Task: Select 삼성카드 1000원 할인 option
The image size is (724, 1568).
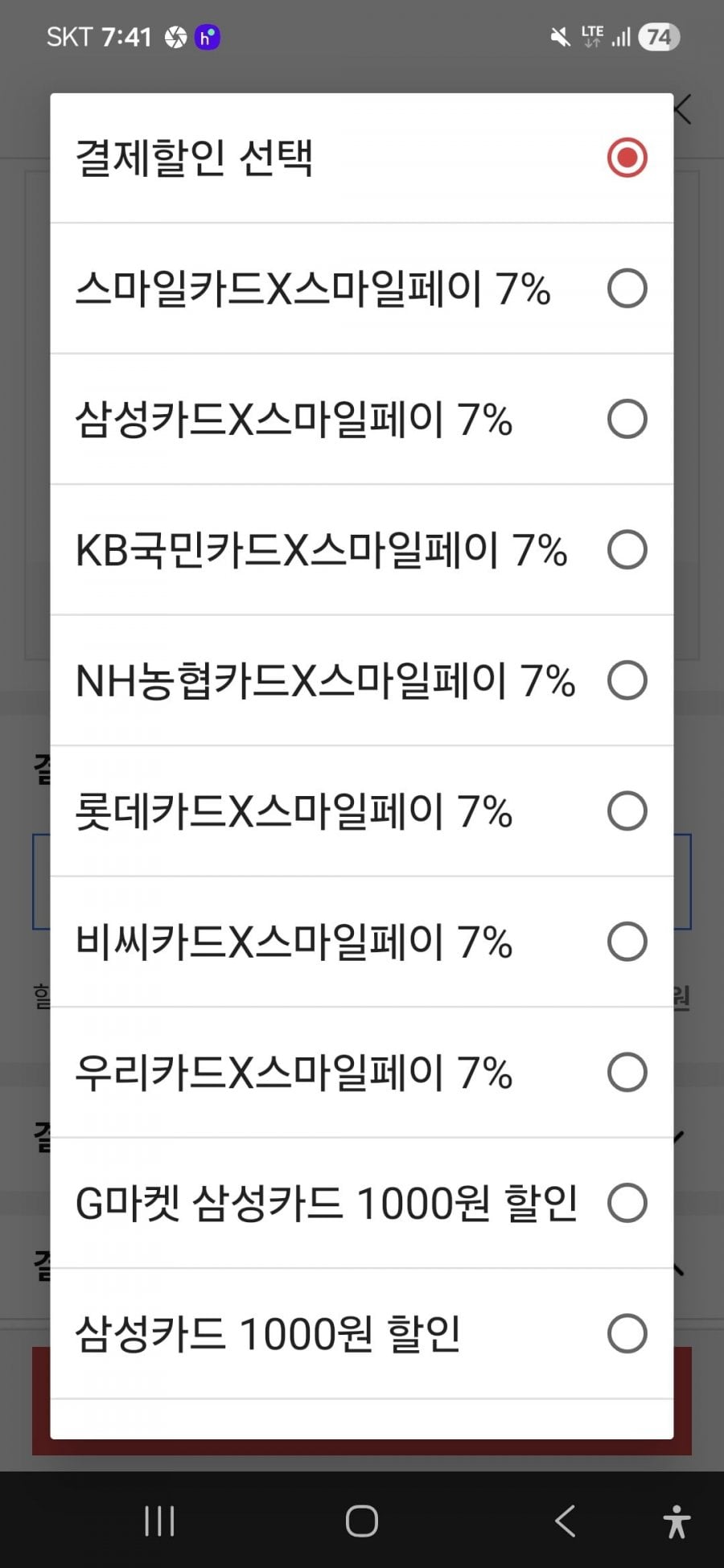Action: (627, 1334)
